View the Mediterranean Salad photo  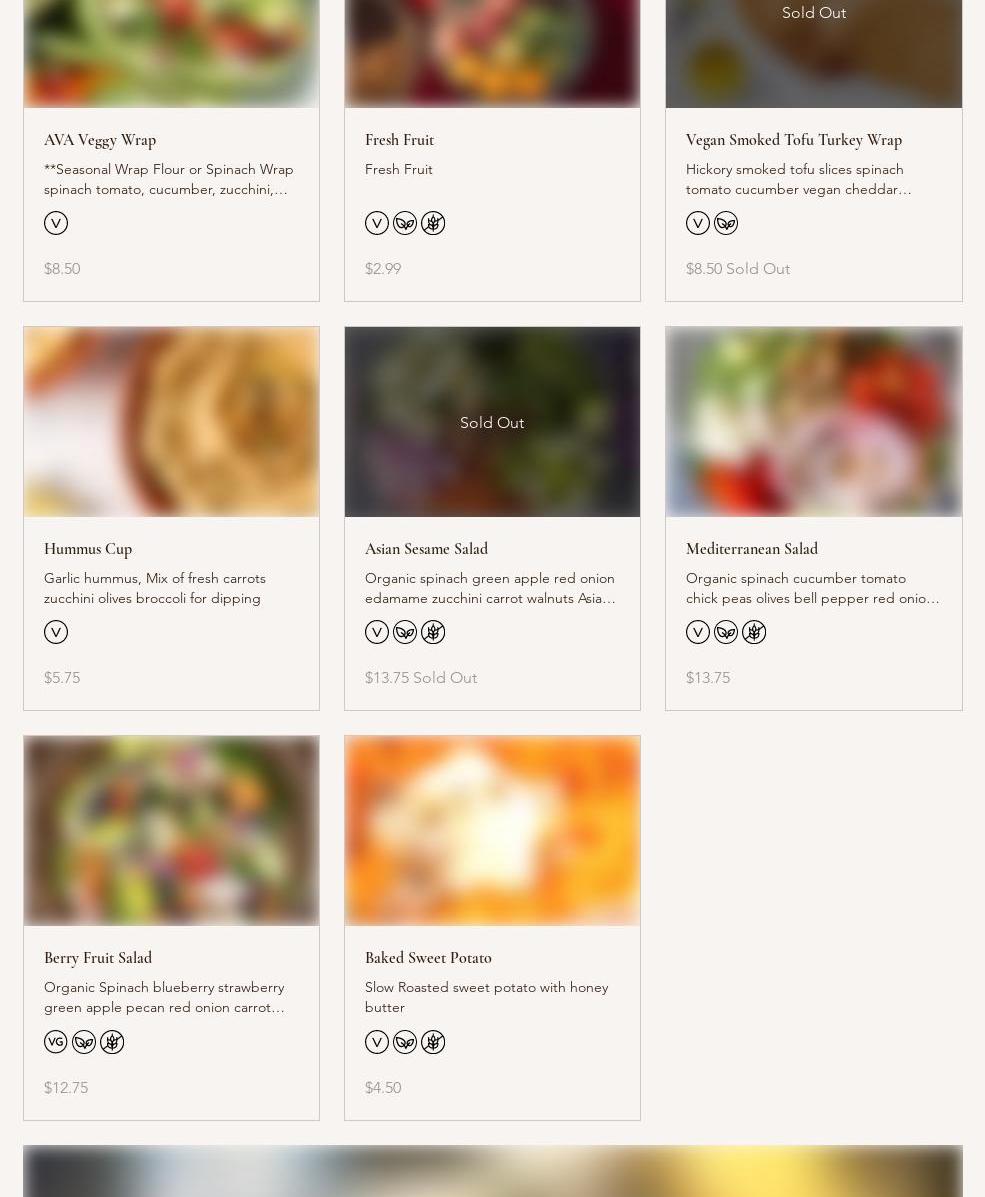pyautogui.click(x=814, y=422)
